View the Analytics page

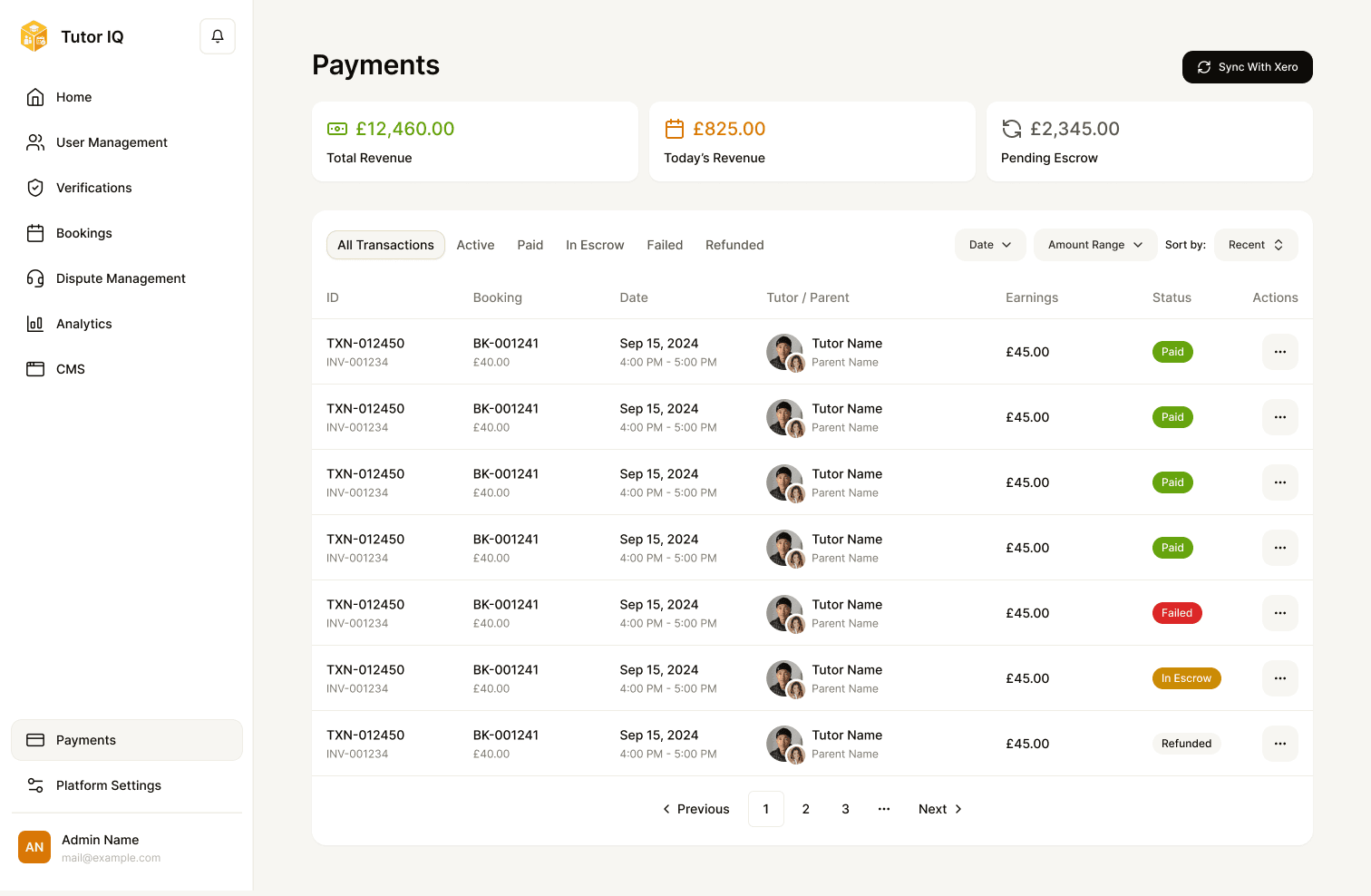pos(127,324)
